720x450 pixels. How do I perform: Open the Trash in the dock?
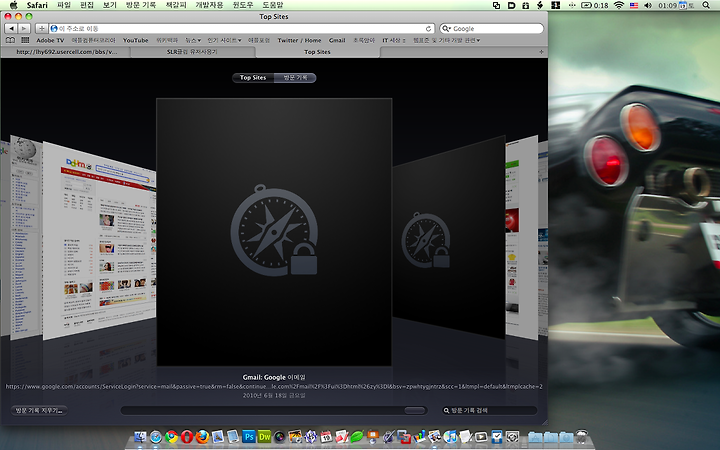(x=581, y=436)
